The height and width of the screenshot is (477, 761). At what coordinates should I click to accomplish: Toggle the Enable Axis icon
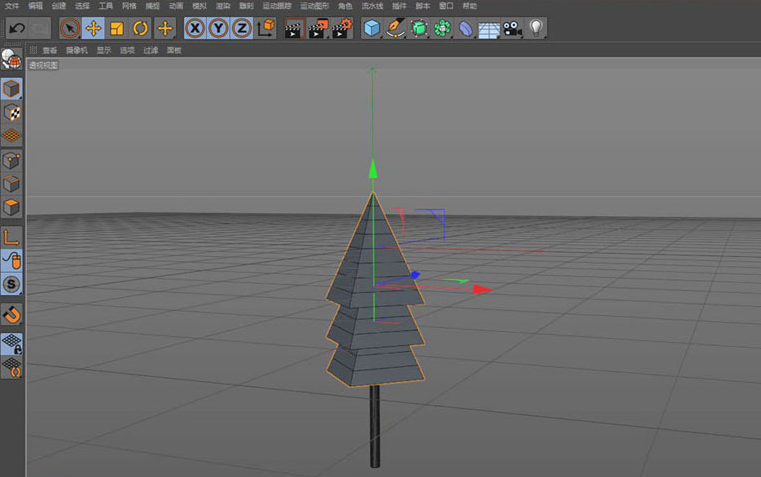pyautogui.click(x=12, y=237)
